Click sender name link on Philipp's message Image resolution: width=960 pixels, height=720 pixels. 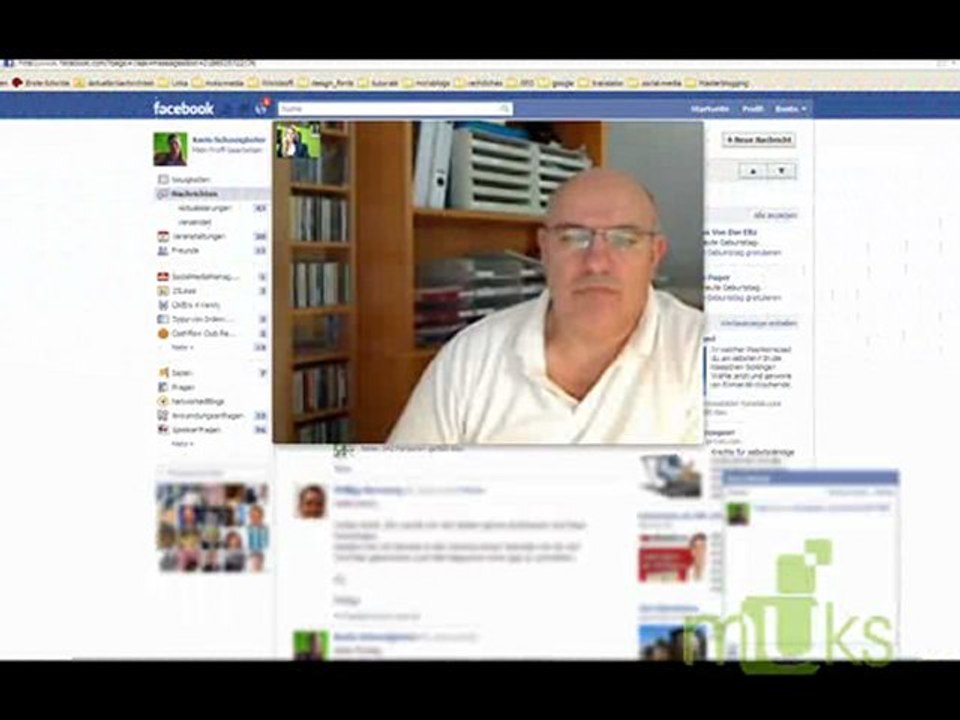click(x=368, y=490)
